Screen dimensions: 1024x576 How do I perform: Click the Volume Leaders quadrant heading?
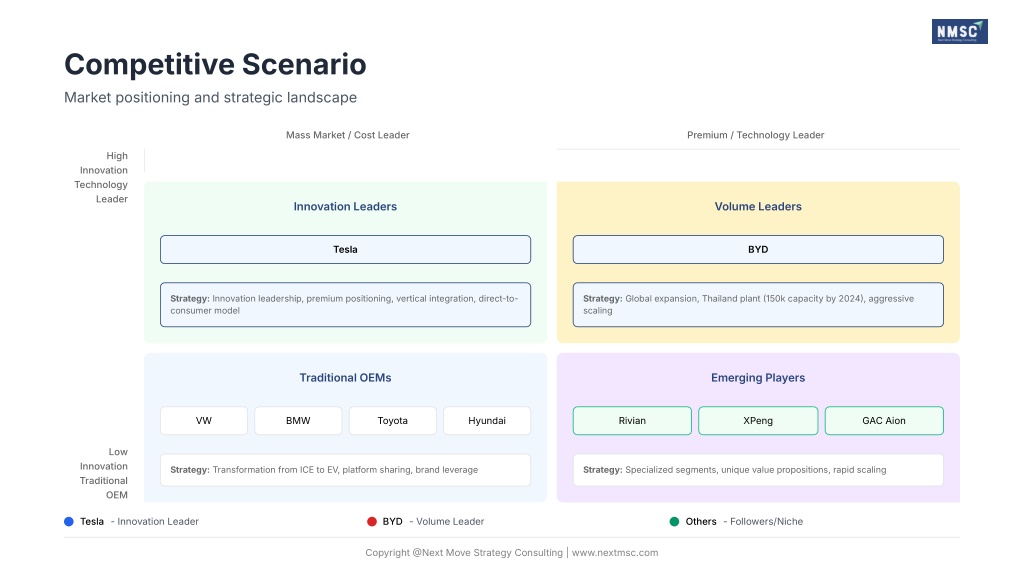[758, 207]
